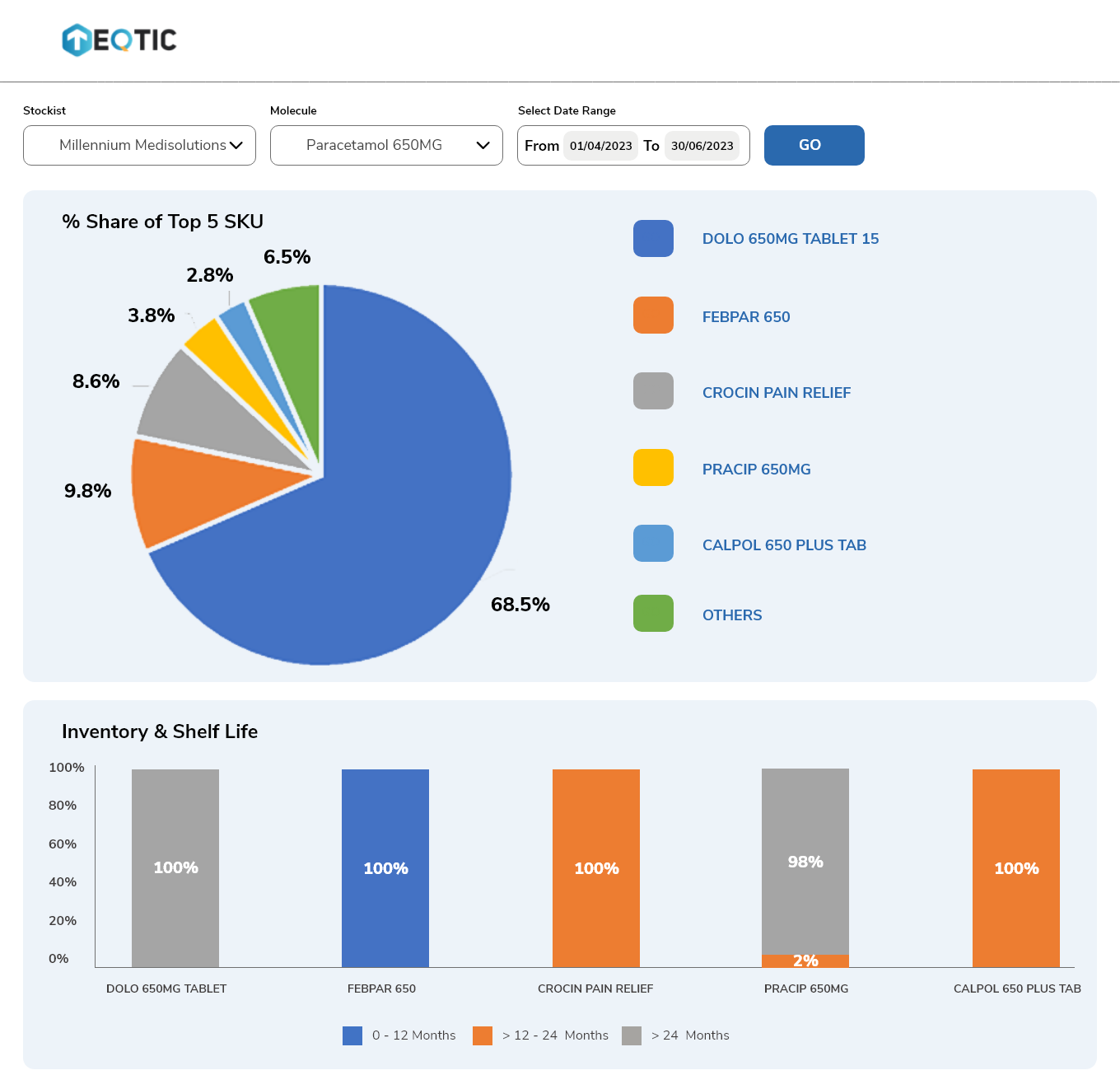Select the OTHERS legend label

coord(731,615)
